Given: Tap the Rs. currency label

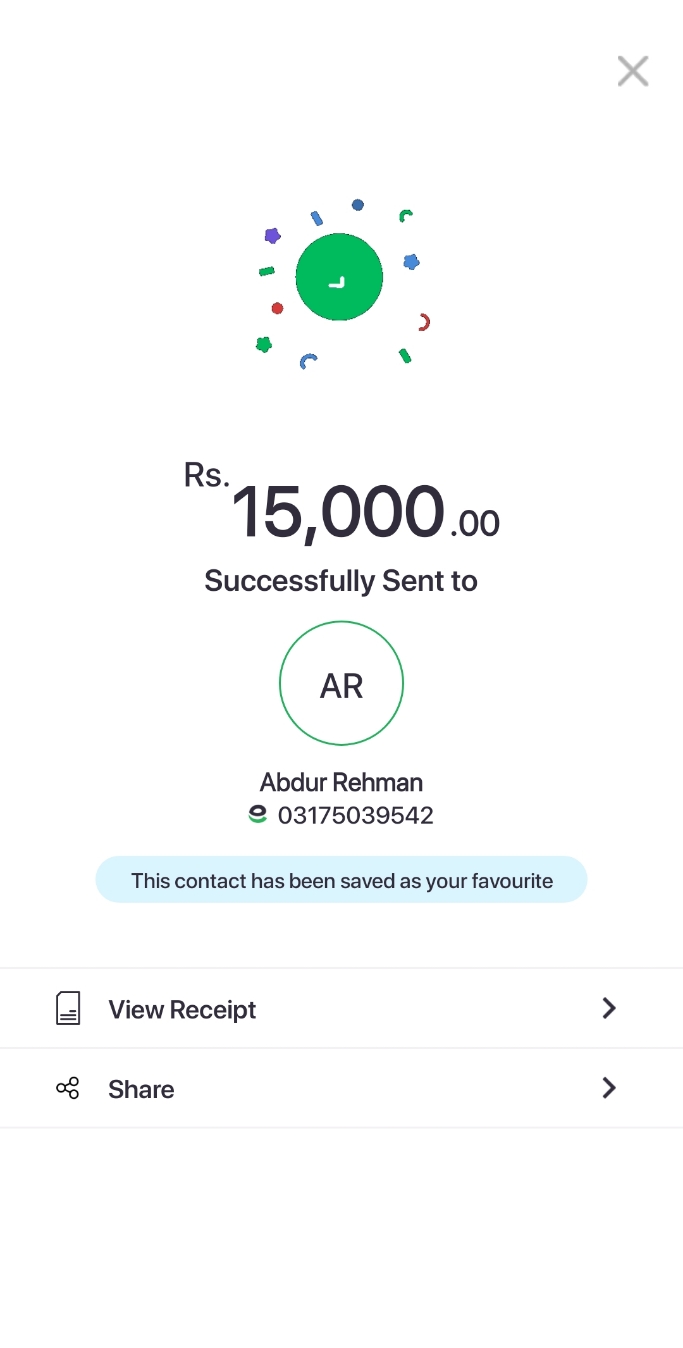Looking at the screenshot, I should coord(206,474).
